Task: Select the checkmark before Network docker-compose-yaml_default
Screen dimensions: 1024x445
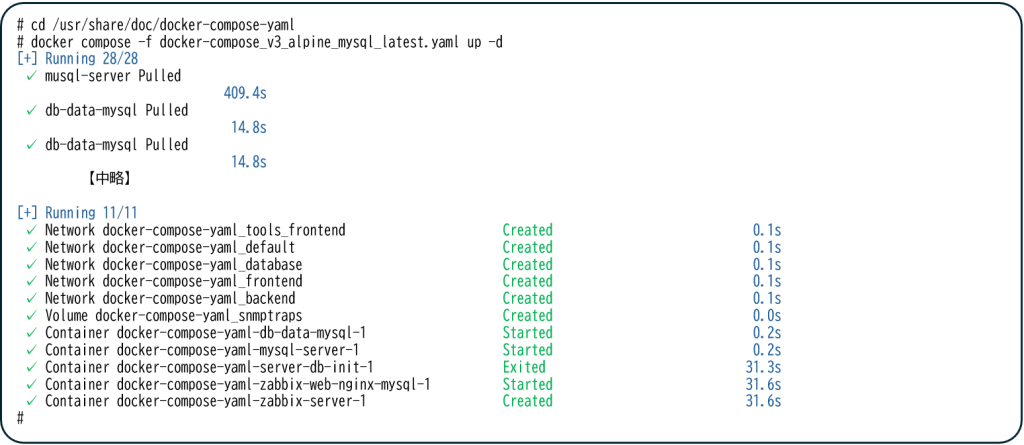Action: point(32,247)
